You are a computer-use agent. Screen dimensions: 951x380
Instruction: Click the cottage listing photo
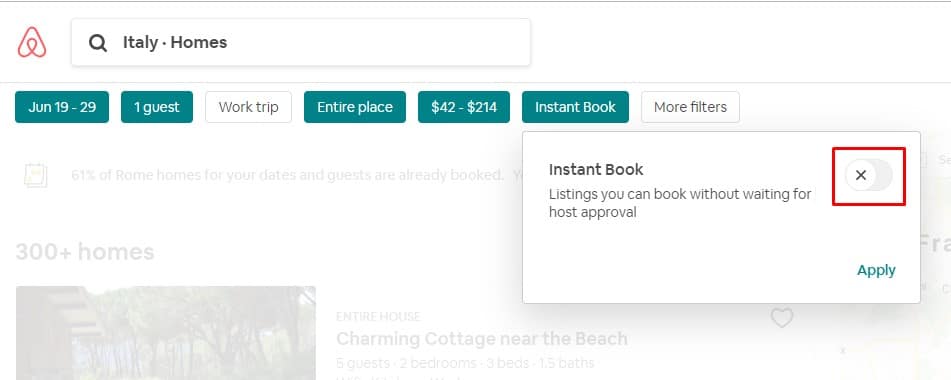tap(166, 333)
